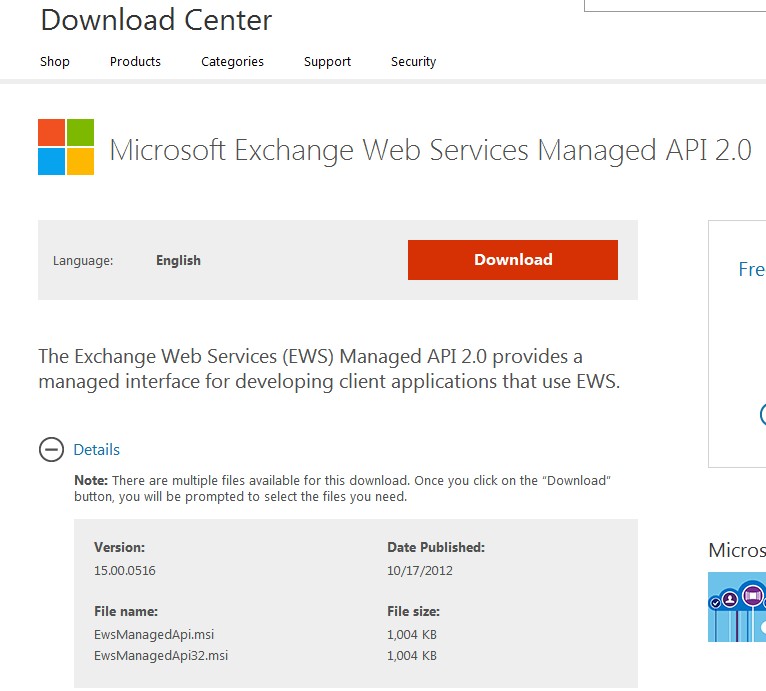Click the file size for EwsManagedApi32.msi
Viewport: 766px width, 691px height.
pos(412,656)
